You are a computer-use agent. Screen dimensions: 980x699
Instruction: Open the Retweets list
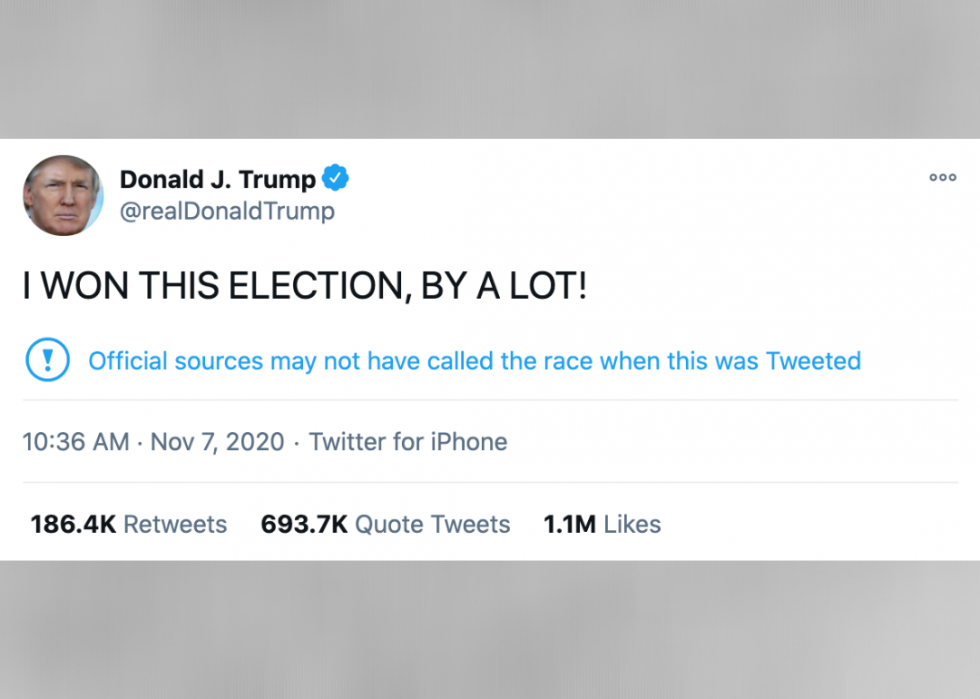coord(175,524)
